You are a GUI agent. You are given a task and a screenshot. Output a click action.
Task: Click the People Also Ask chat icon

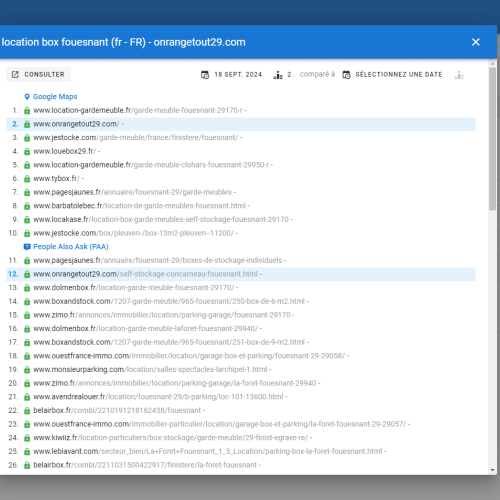point(27,247)
